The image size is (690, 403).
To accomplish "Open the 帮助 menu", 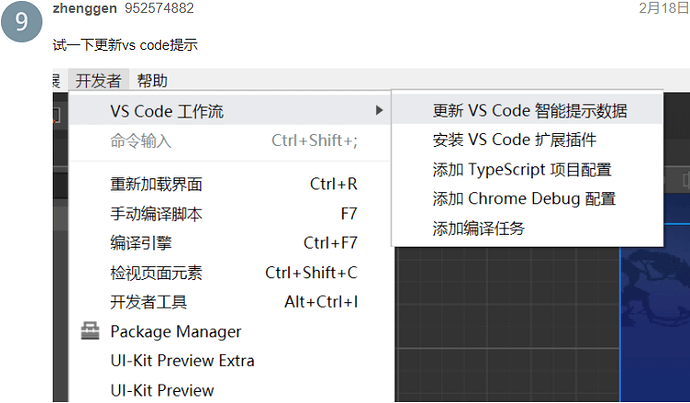I will click(x=152, y=81).
